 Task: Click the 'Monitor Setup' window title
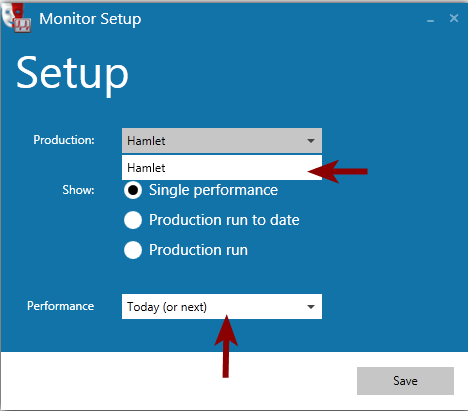(90, 19)
